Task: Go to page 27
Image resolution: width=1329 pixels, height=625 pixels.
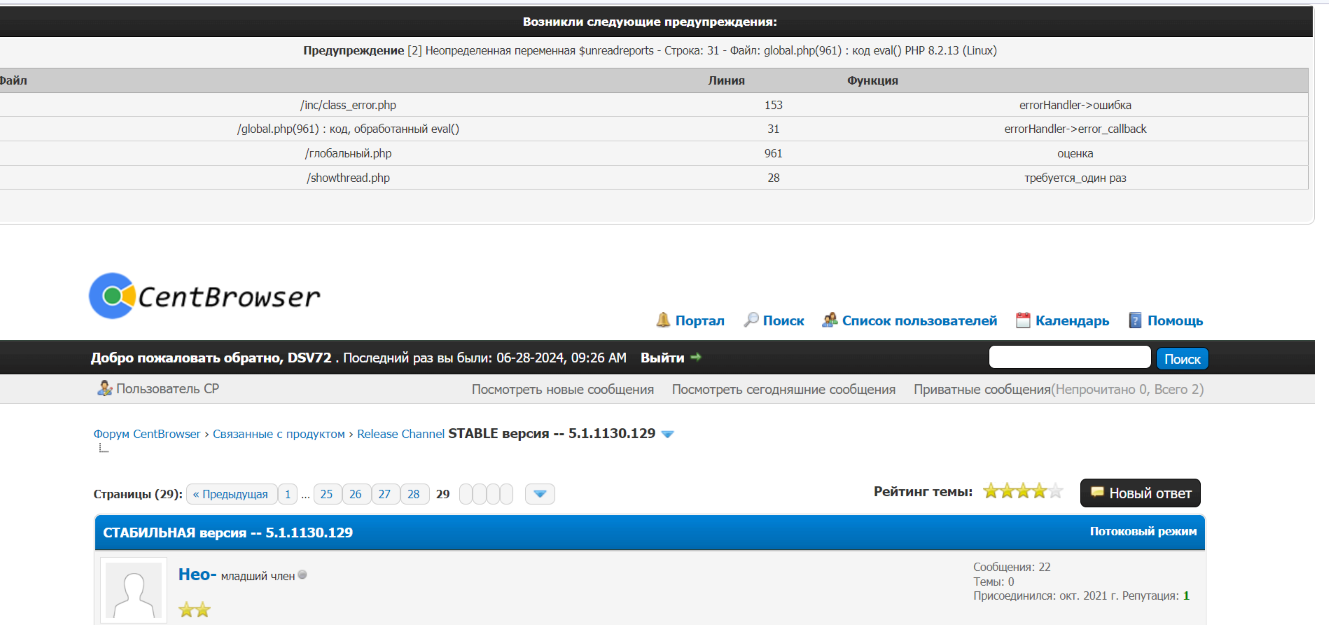Action: (385, 494)
